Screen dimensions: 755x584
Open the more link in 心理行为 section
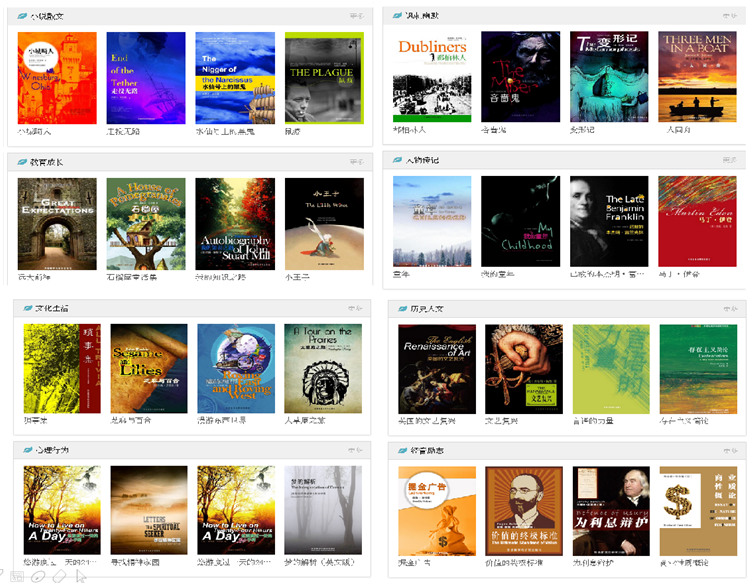pyautogui.click(x=355, y=450)
